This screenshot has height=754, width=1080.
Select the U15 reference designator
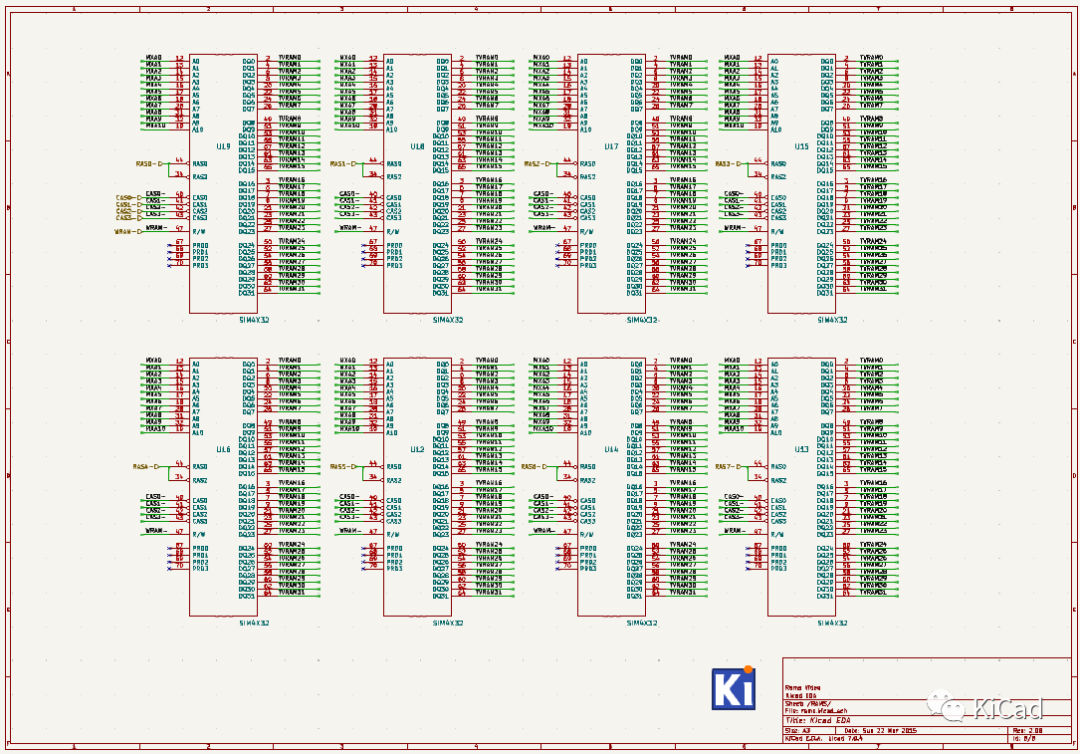point(802,147)
